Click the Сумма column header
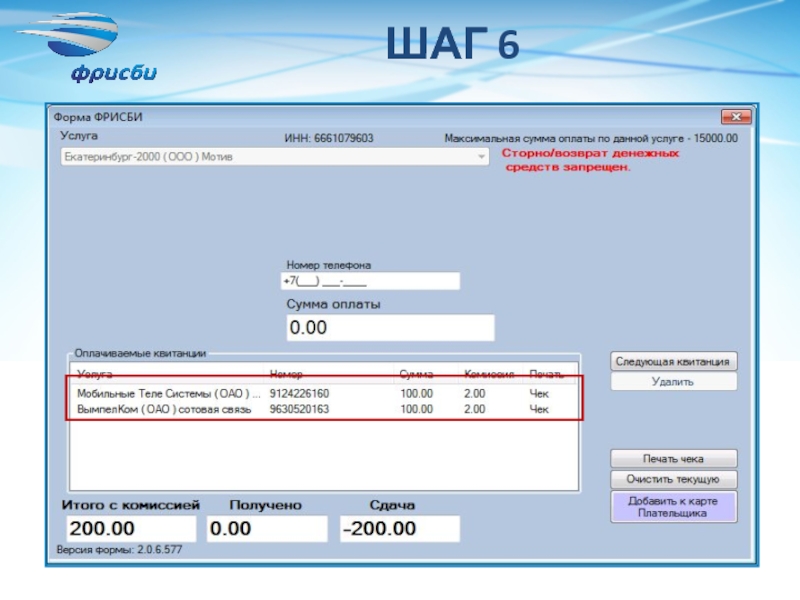This screenshot has width=800, height=600. coord(426,374)
